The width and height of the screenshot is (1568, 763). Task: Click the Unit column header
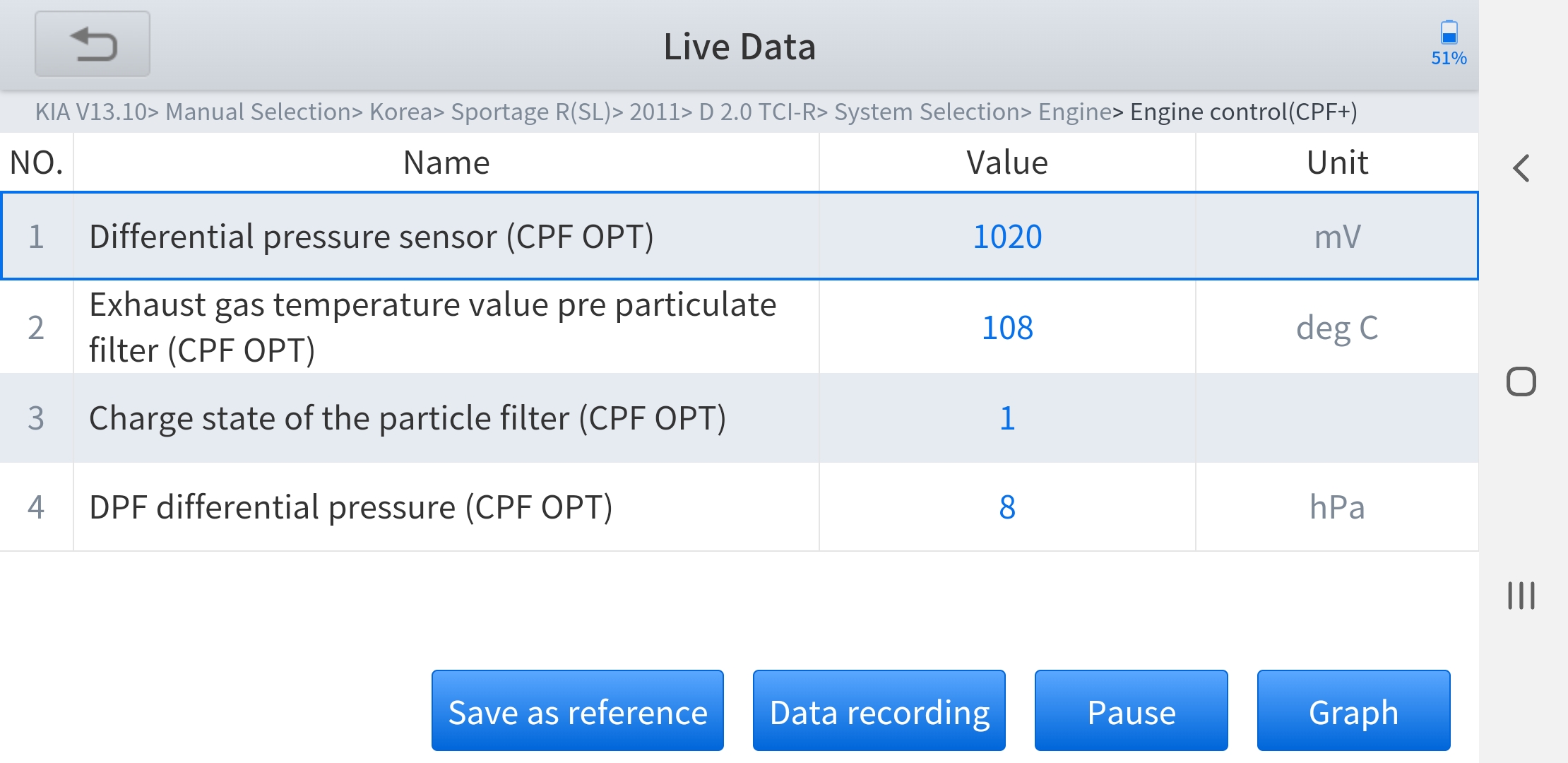[x=1336, y=163]
